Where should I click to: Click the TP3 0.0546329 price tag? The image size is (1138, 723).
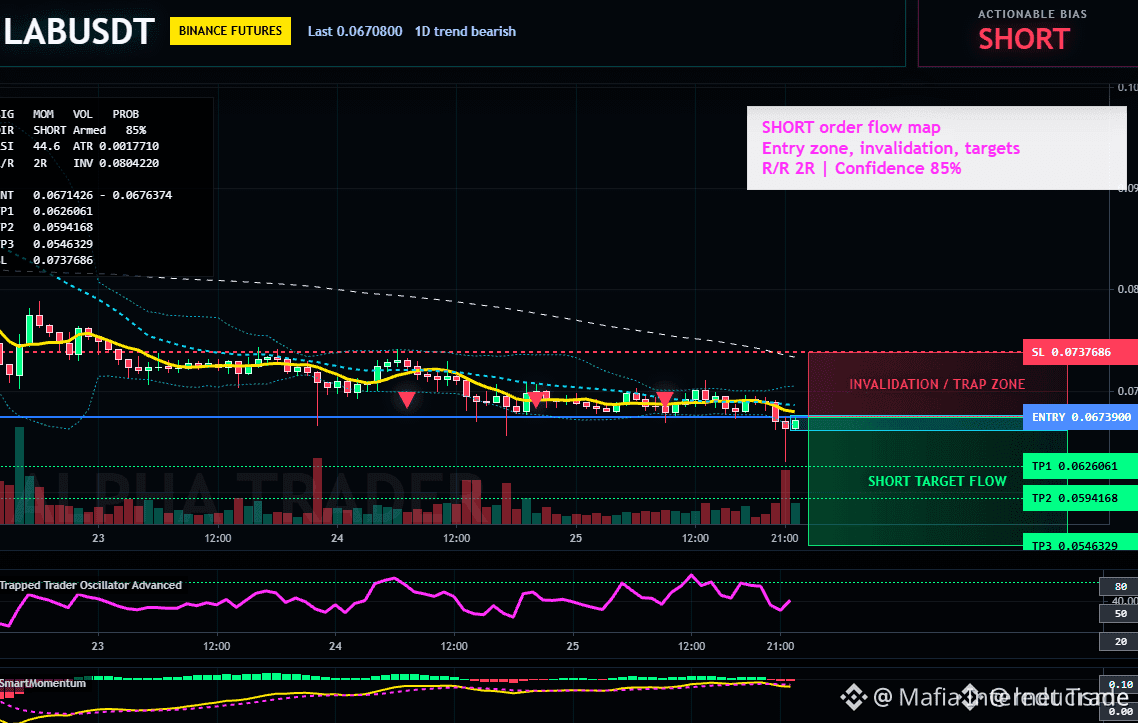pos(1080,543)
